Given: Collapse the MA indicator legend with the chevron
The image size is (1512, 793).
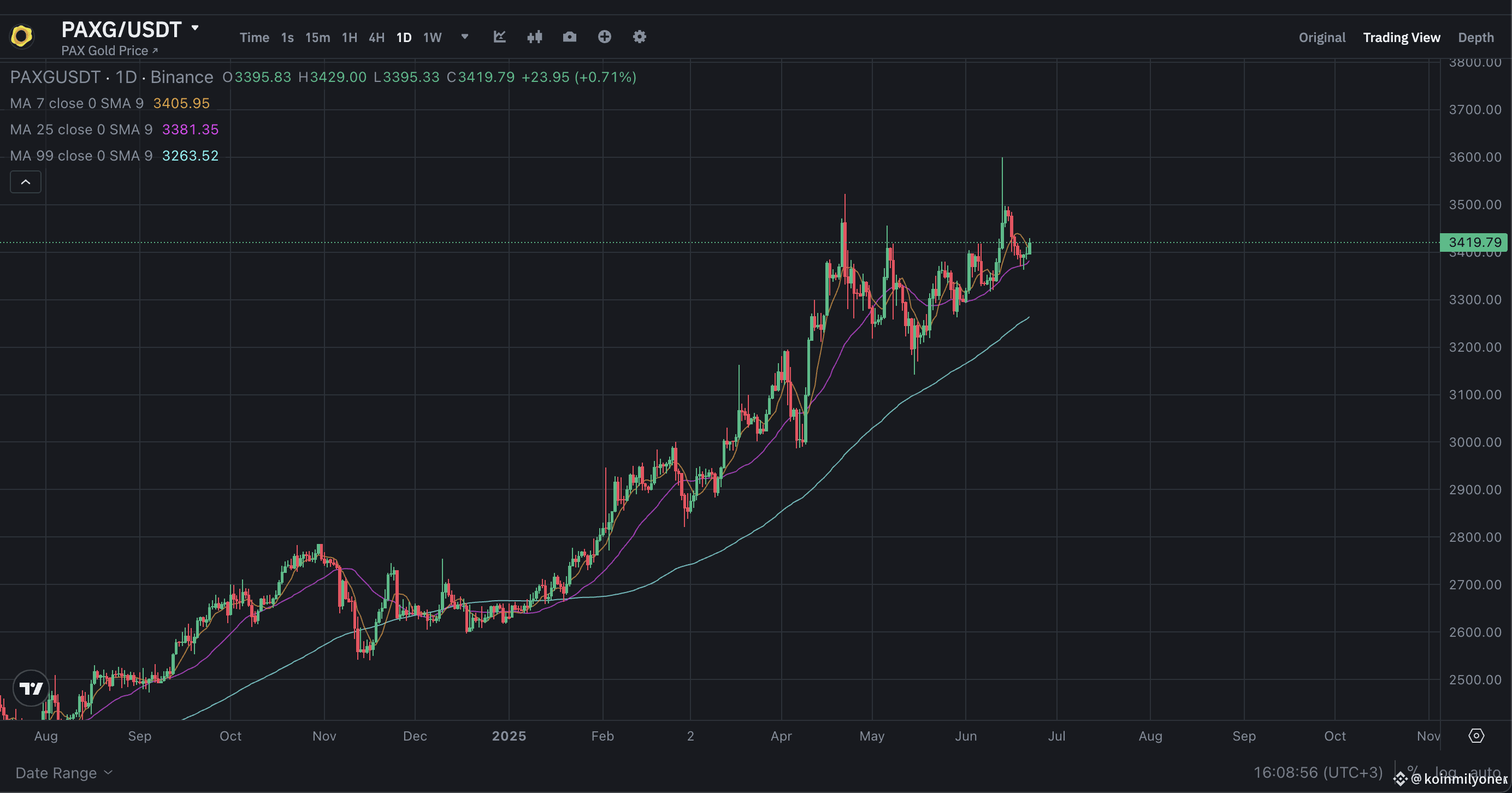Looking at the screenshot, I should point(25,182).
